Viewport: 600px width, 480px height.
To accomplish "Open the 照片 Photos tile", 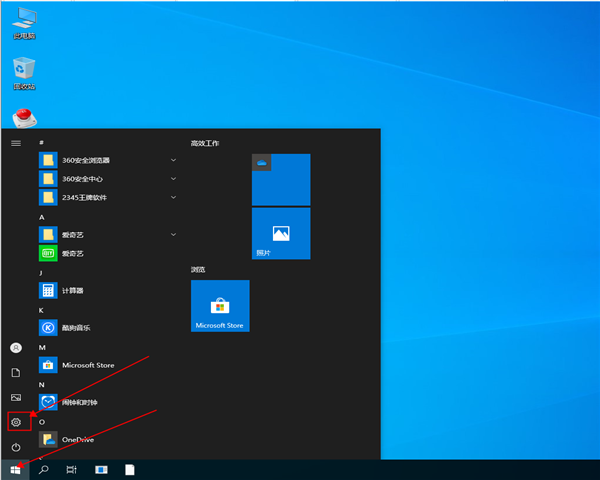I will (281, 233).
